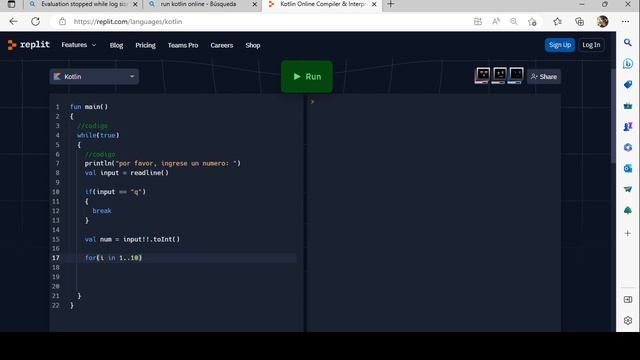Open the zoom control in address bar

pos(514,22)
